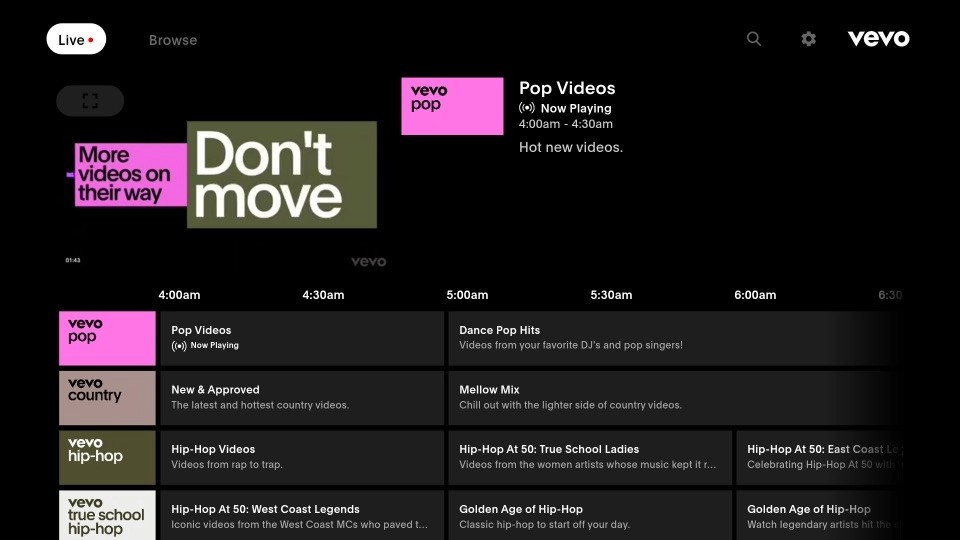
Task: Click the Now Playing label in the info panel
Action: [576, 108]
